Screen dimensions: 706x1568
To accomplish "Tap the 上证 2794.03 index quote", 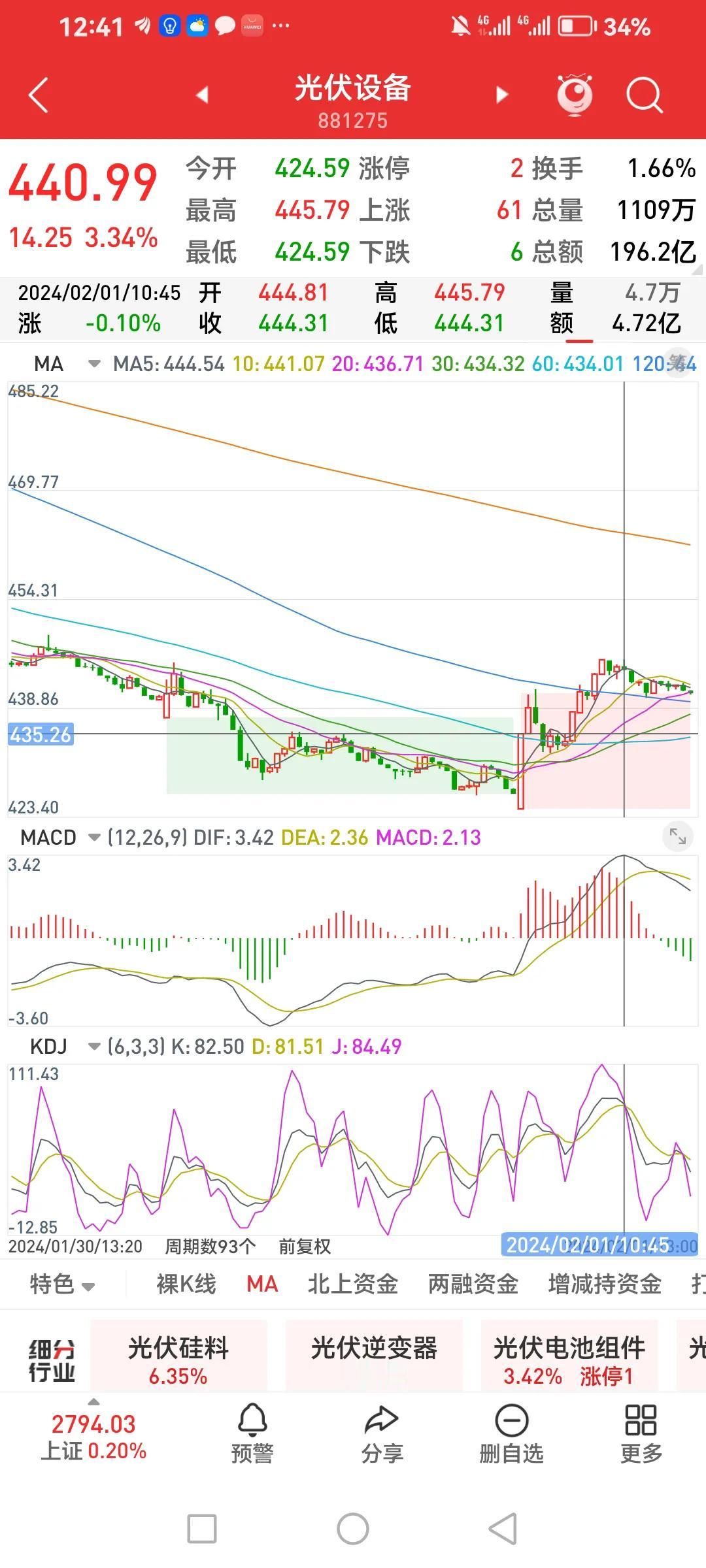I will 93,1437.
